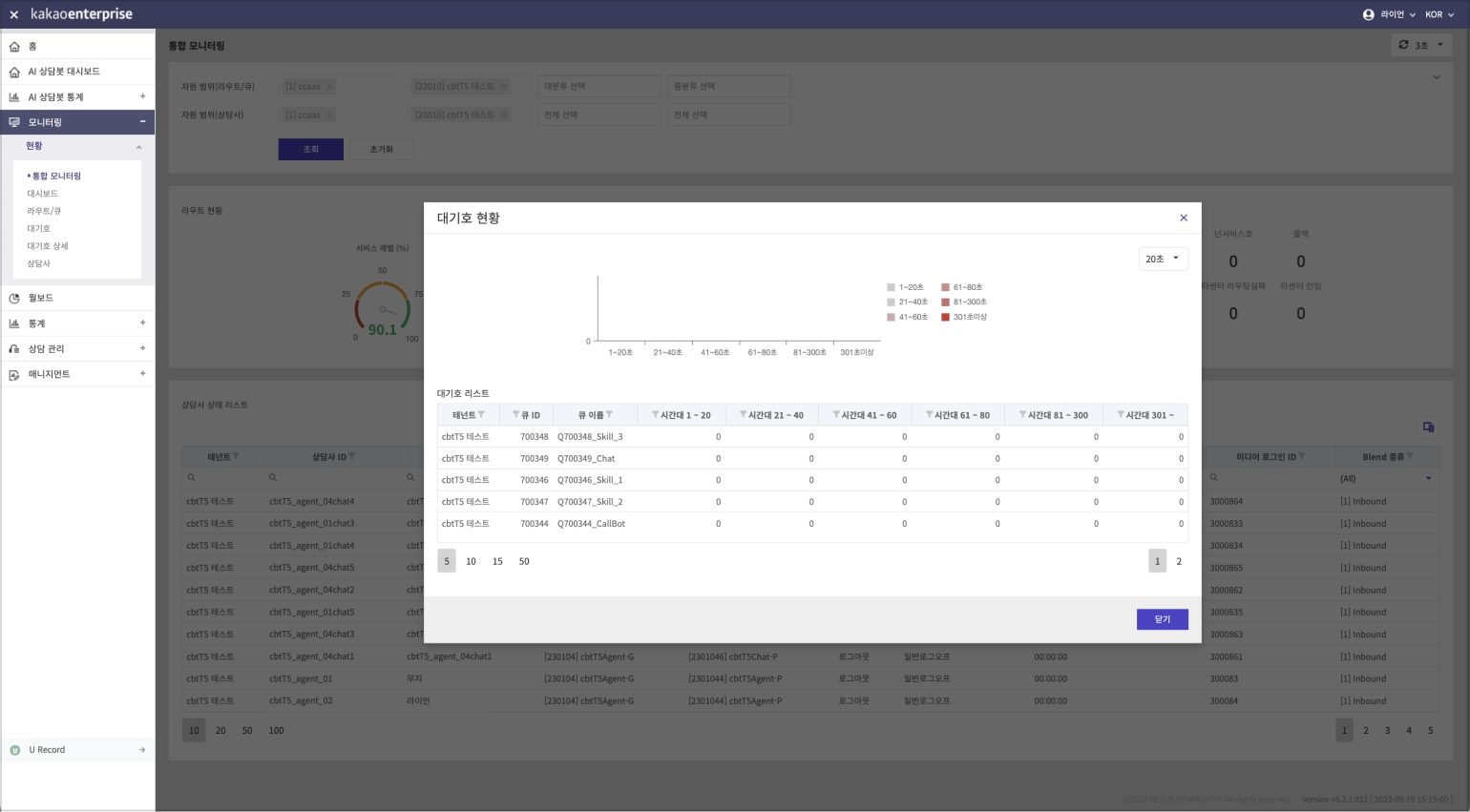
Task: Click the 월보드 pie chart icon
Action: [x=14, y=299]
